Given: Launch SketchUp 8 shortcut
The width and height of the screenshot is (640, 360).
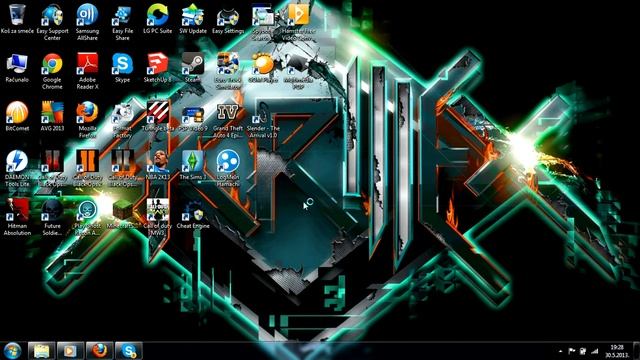Looking at the screenshot, I should click(x=158, y=68).
